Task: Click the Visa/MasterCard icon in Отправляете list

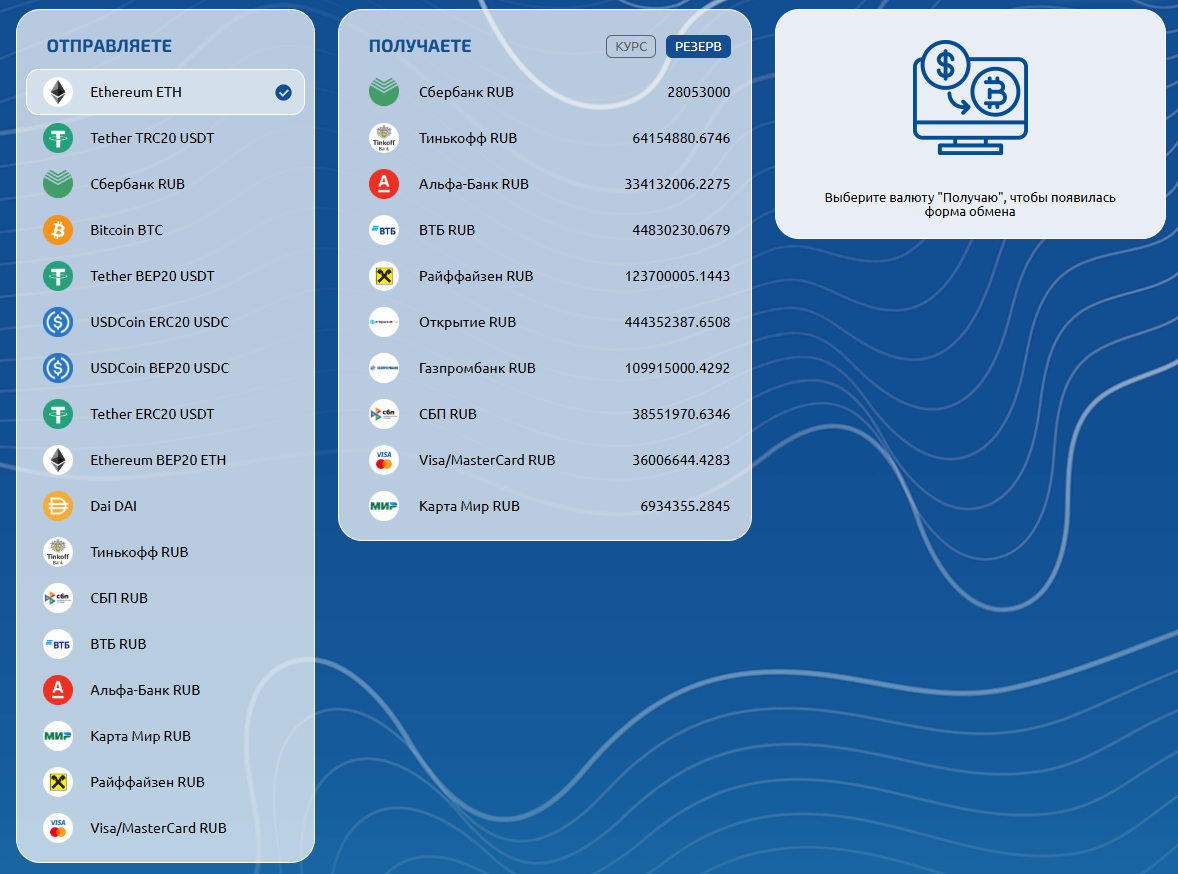Action: 58,828
